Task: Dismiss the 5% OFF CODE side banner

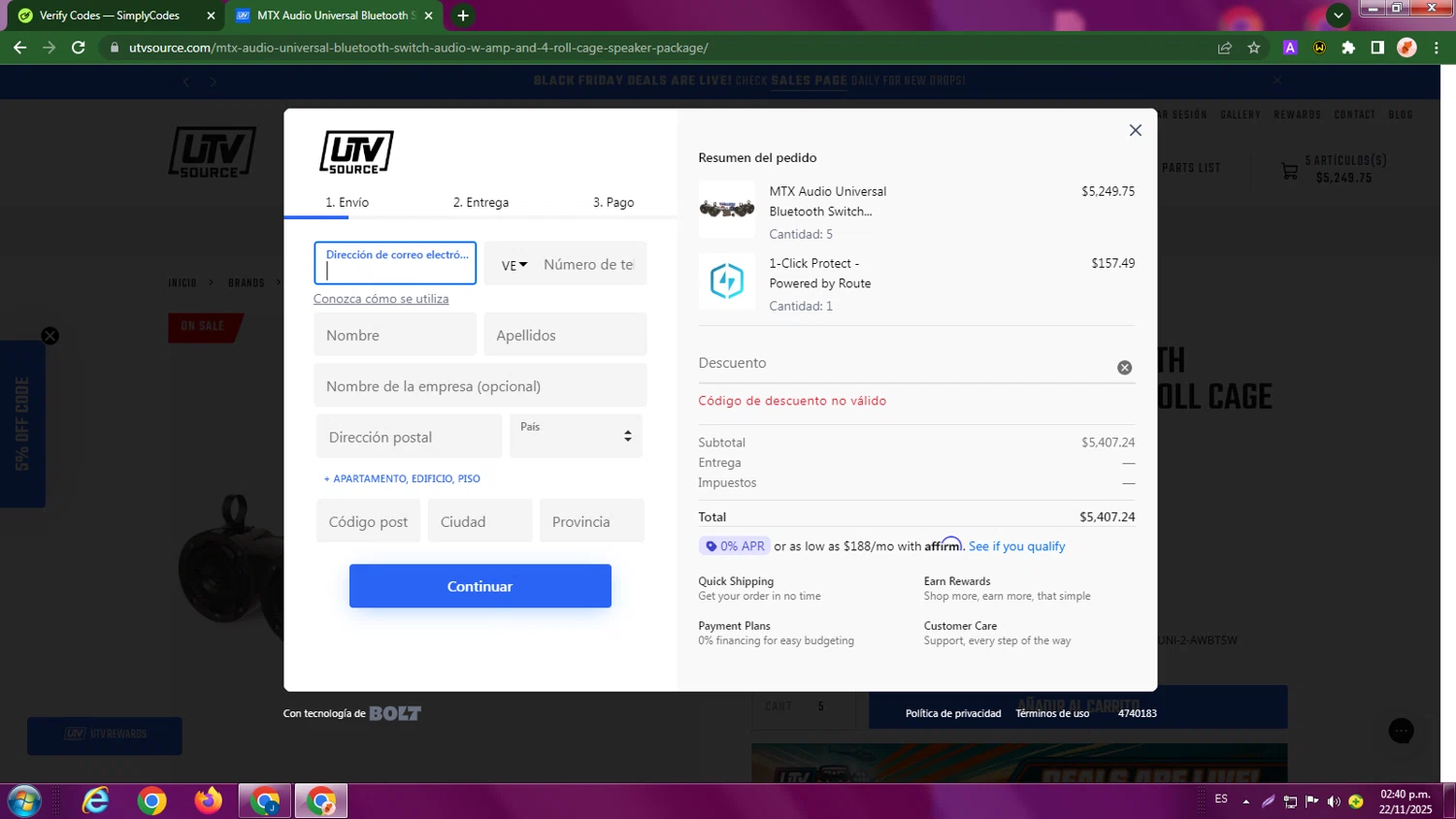Action: click(50, 336)
